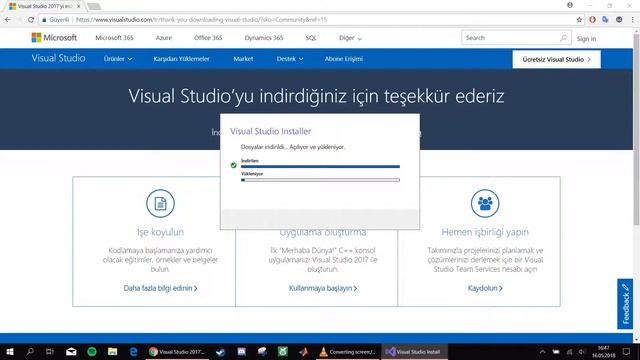640x360 pixels.
Task: Click the Yükleniyor progress bar in installer
Action: (x=320, y=180)
